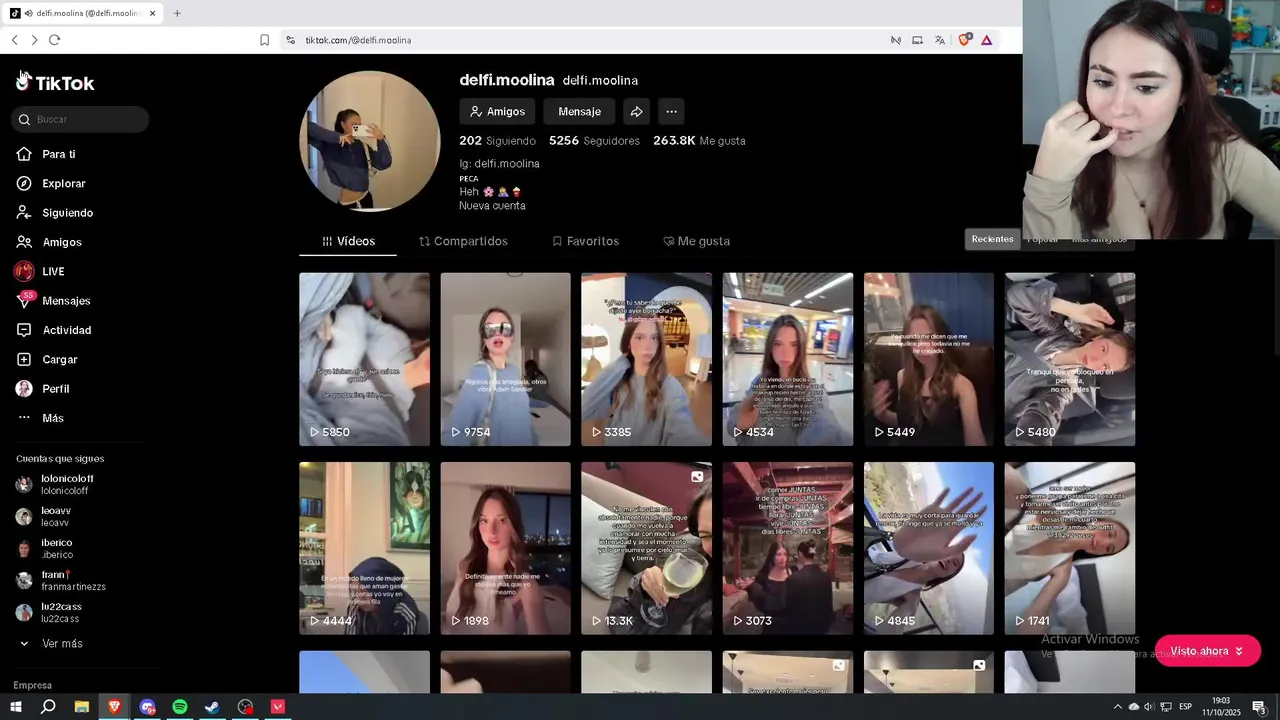Open the video with 4444 views
This screenshot has height=720, width=1280.
tap(364, 548)
